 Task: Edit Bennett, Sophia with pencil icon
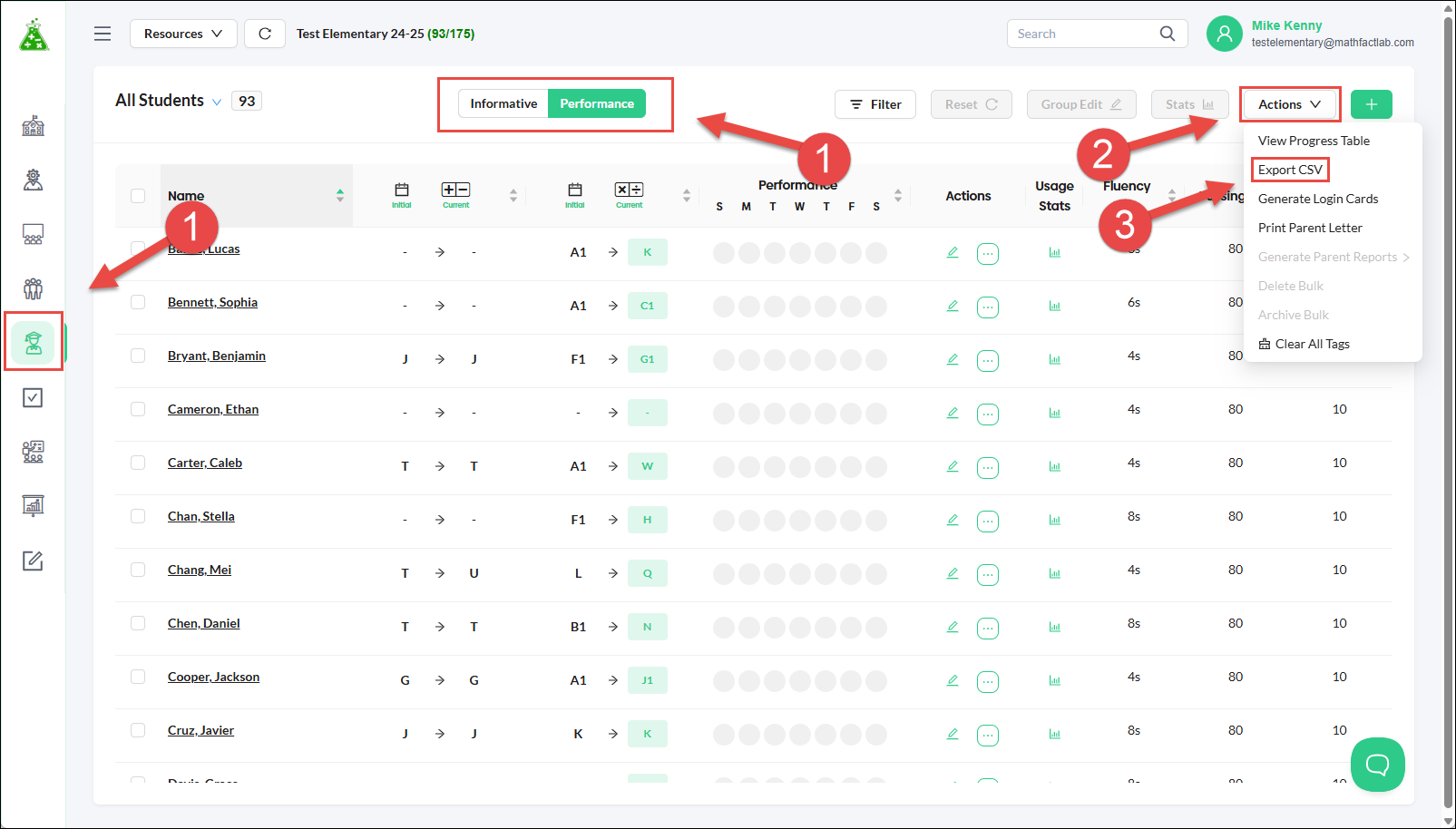pos(953,306)
